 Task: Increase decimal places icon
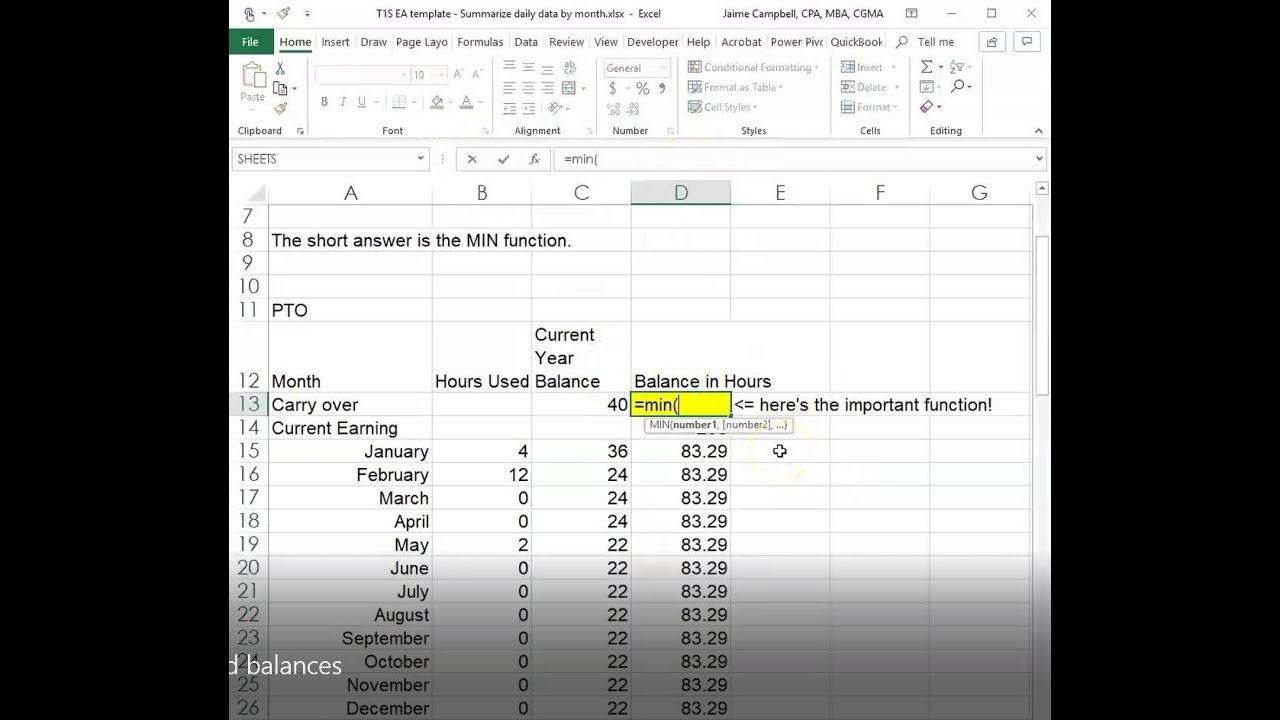(x=613, y=108)
